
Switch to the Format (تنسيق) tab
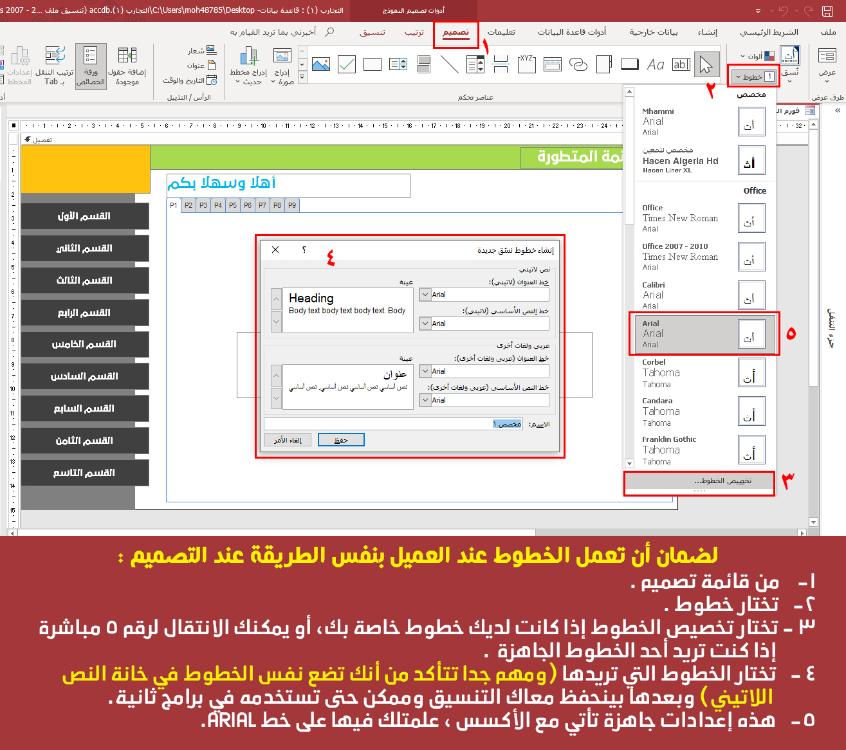pos(372,32)
